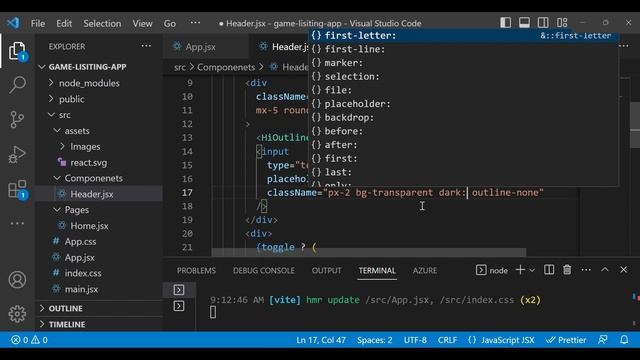The image size is (640, 360).
Task: Change indentation Spaces: 2
Action: pyautogui.click(x=375, y=340)
